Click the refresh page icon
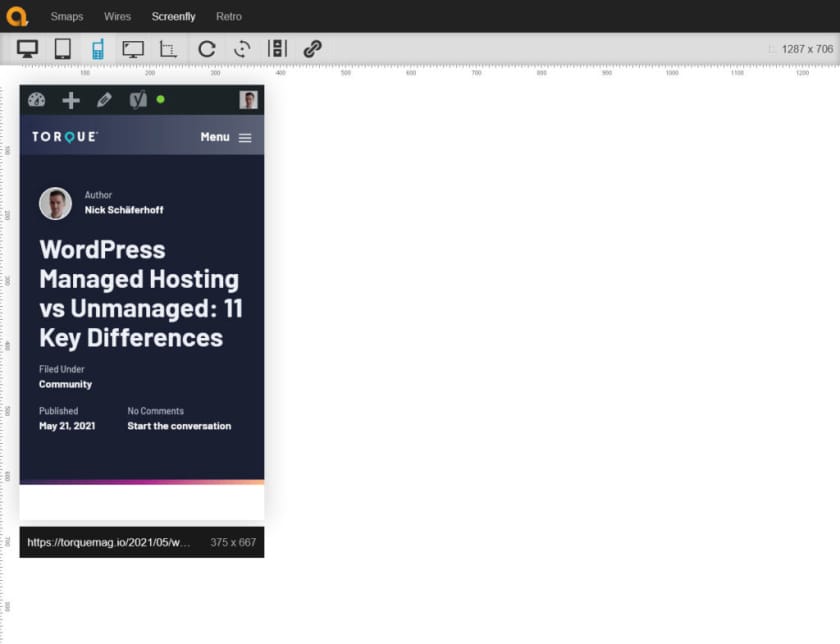The image size is (840, 644). 207,49
